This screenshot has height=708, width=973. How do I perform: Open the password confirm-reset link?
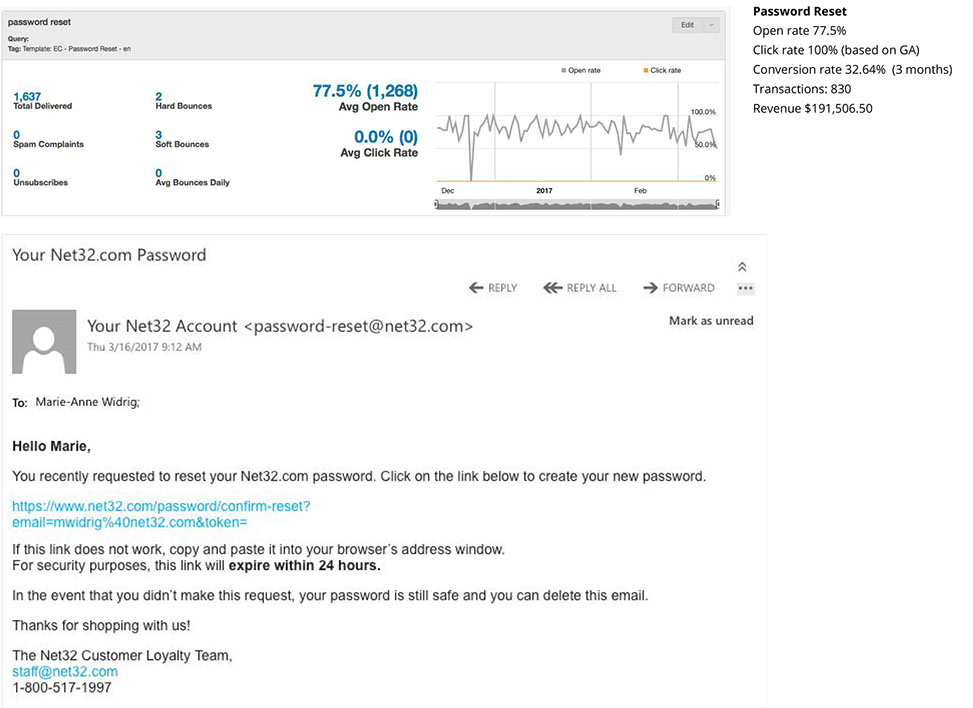click(161, 514)
